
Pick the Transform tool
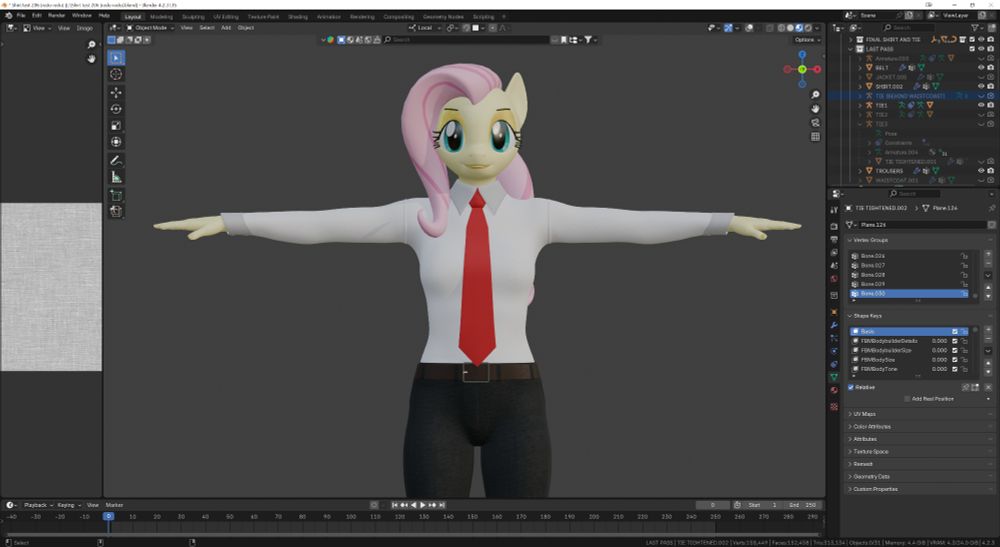[x=116, y=142]
